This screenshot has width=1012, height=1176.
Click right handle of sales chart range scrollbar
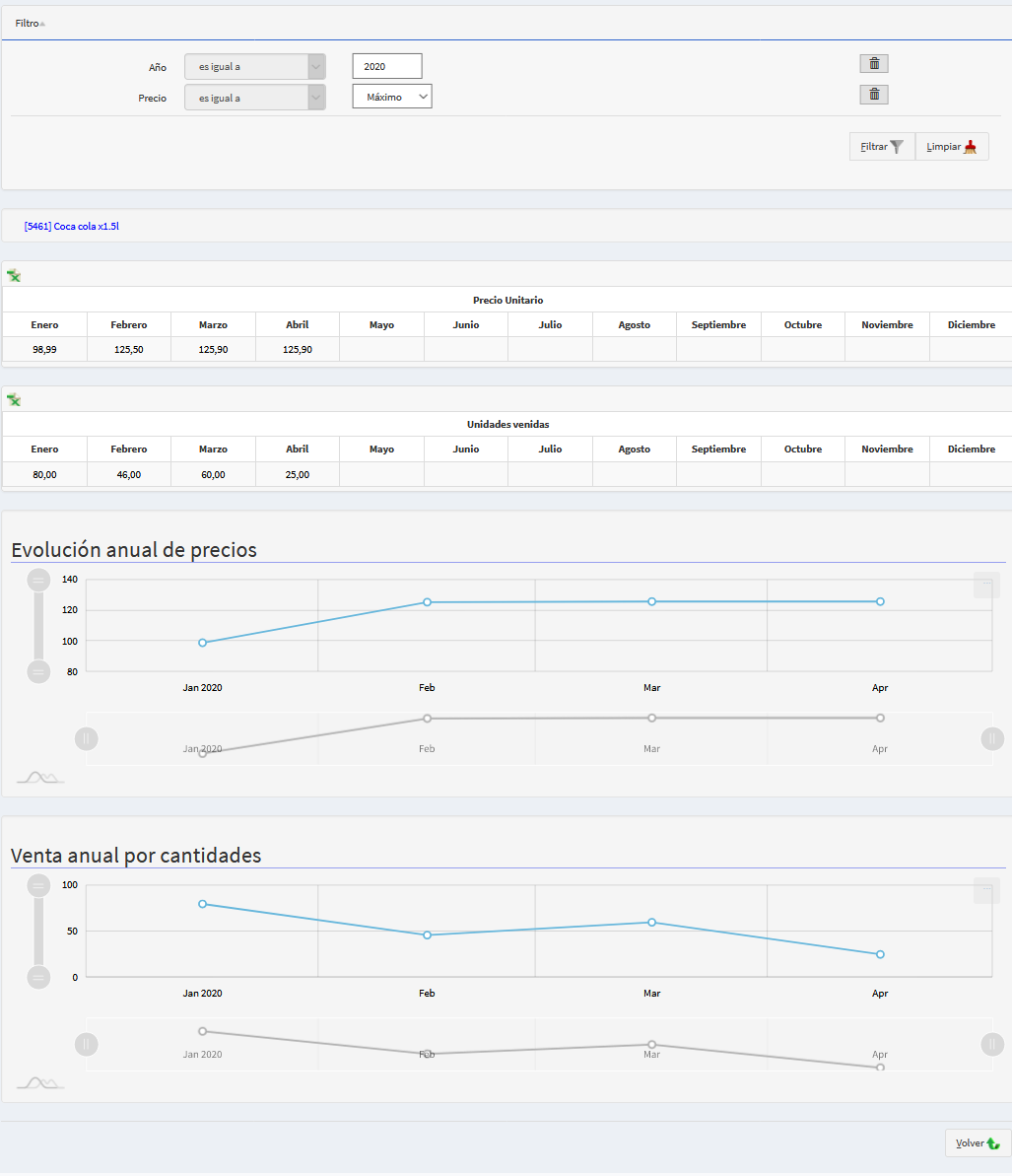[992, 1044]
